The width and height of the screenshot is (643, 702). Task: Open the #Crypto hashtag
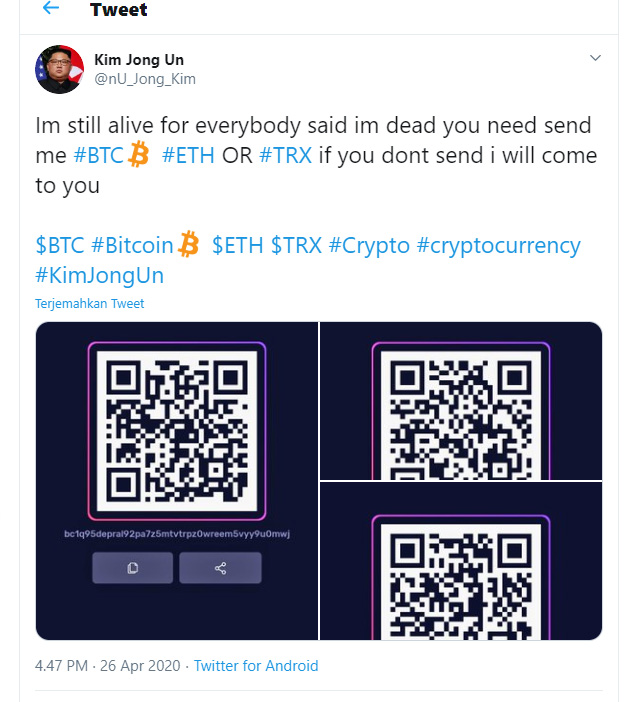[369, 245]
